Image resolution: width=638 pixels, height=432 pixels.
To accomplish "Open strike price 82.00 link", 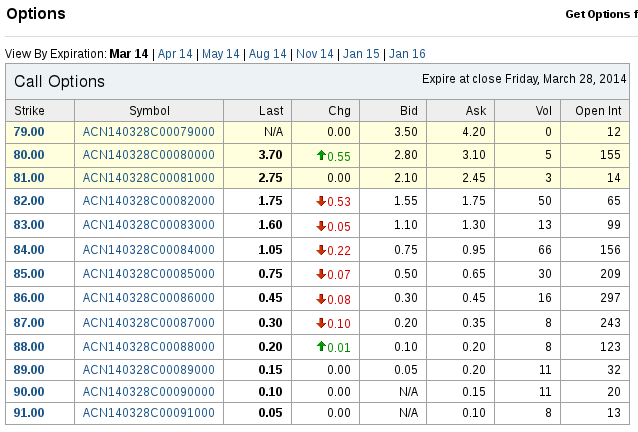I will click(29, 201).
